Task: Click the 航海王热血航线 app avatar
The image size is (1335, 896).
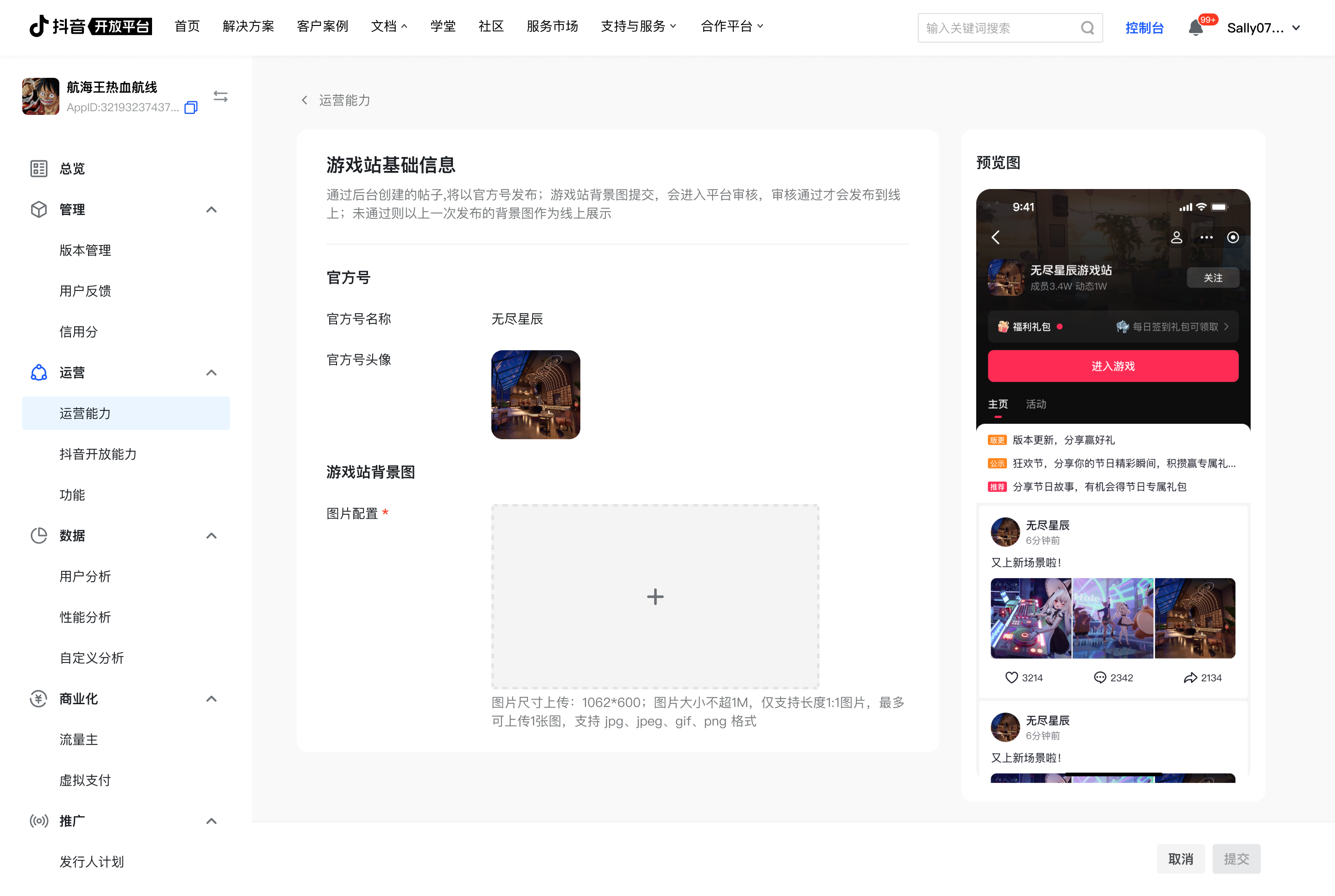Action: click(41, 96)
